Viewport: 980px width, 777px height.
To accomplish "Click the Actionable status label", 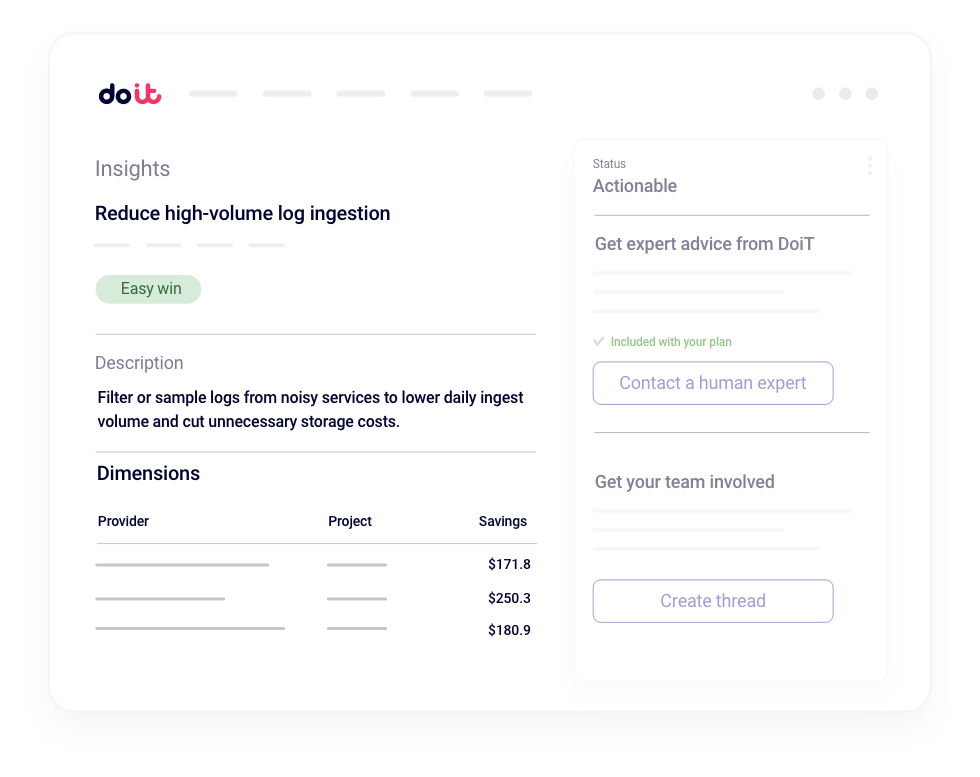I will click(x=635, y=186).
